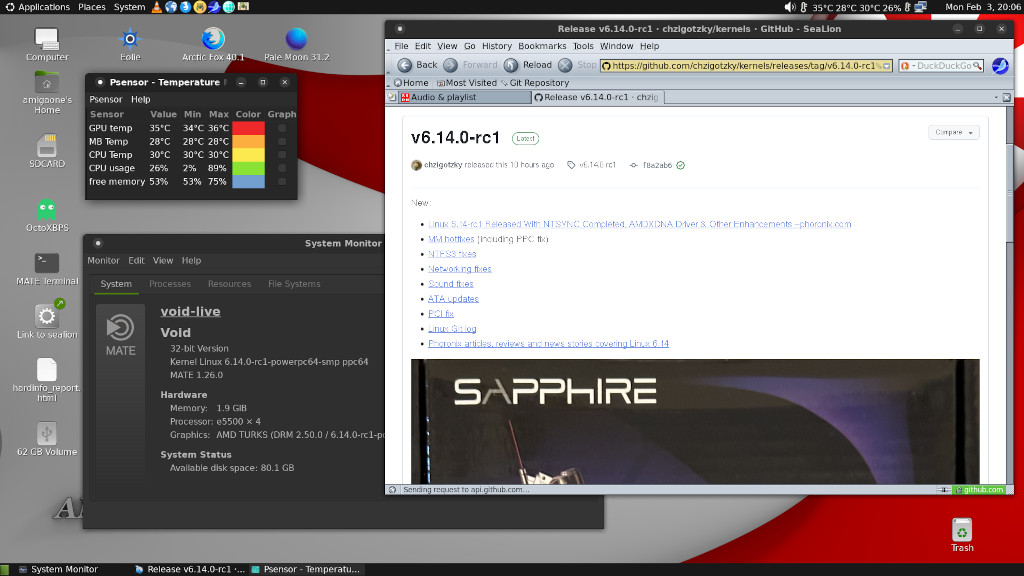Switch to Psensor in bottom taskbar

tap(306, 569)
